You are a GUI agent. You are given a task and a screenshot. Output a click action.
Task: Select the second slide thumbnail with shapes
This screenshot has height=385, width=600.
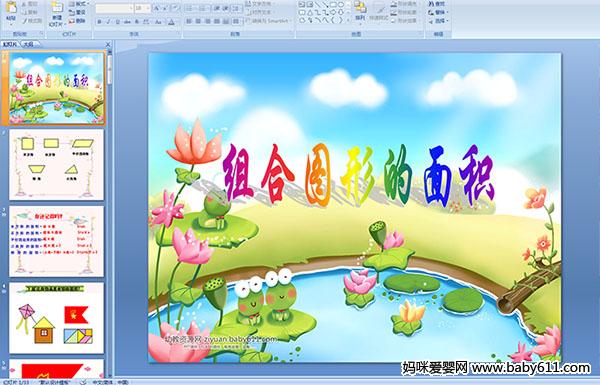pyautogui.click(x=57, y=165)
